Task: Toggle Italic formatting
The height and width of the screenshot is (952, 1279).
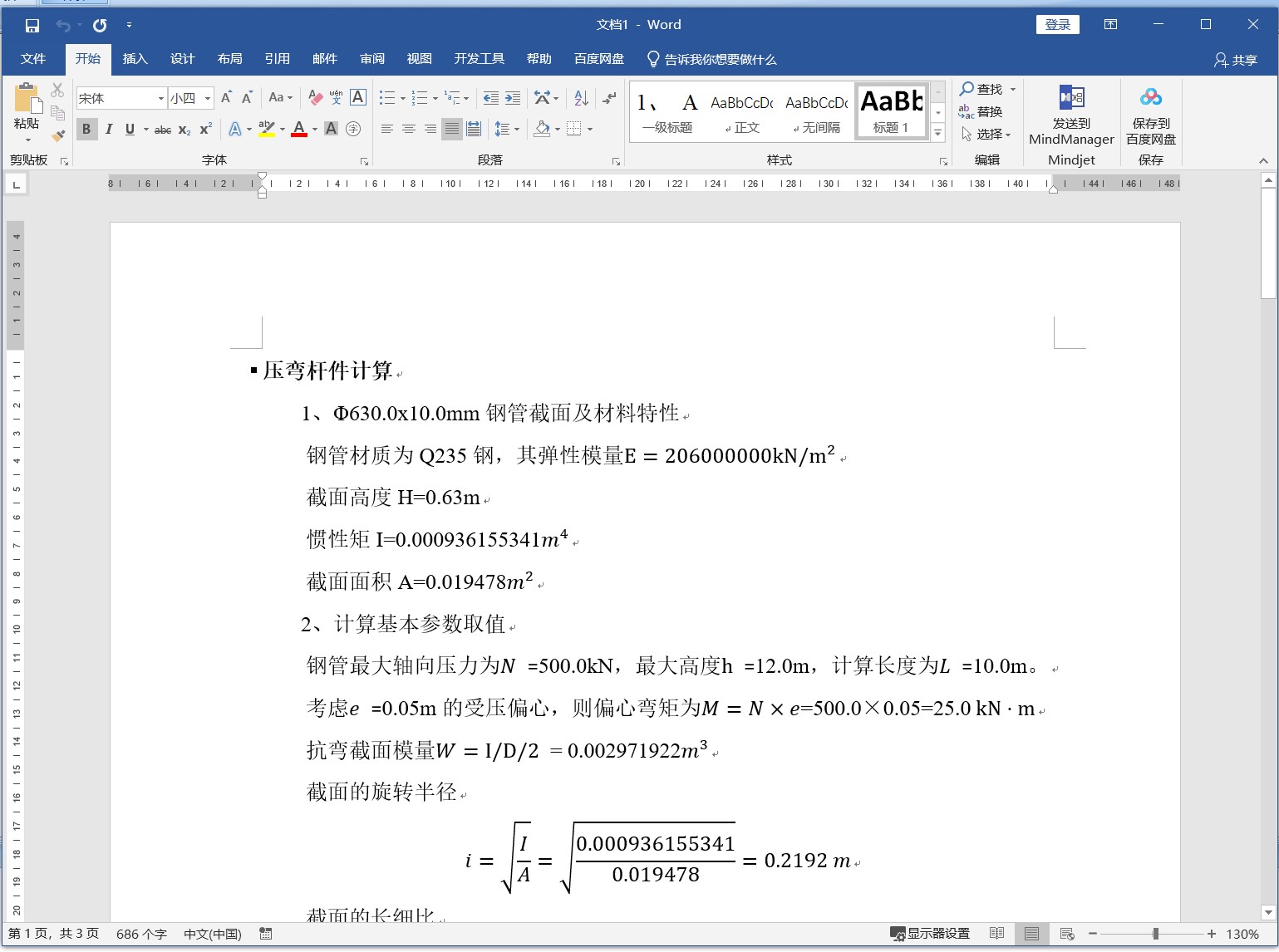Action: point(108,129)
